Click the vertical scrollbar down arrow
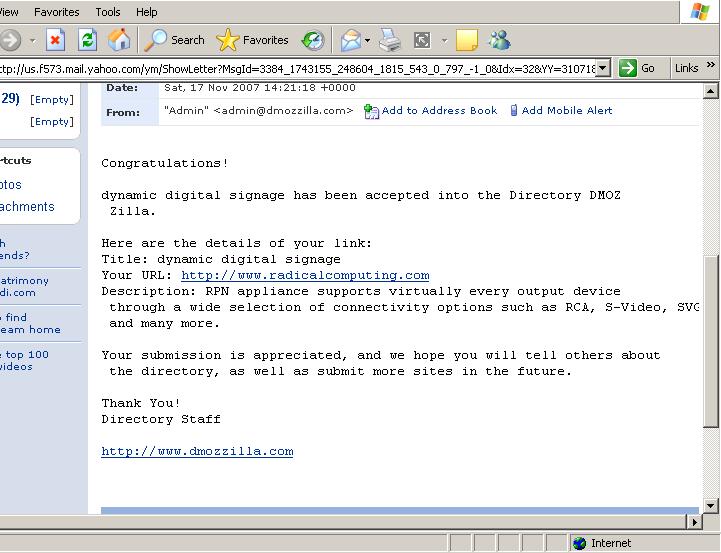This screenshot has width=721, height=553. [x=710, y=506]
